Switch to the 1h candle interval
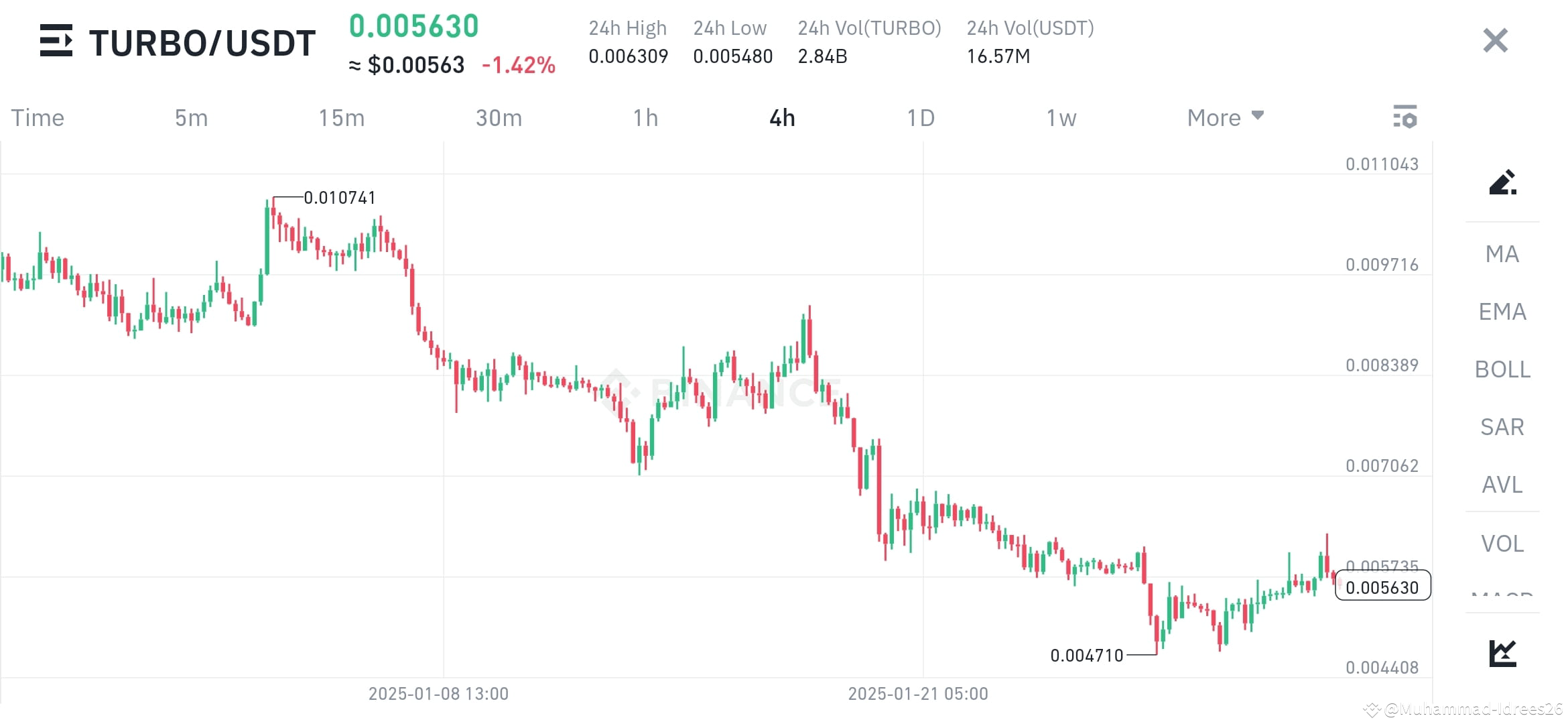1568x724 pixels. pyautogui.click(x=645, y=117)
